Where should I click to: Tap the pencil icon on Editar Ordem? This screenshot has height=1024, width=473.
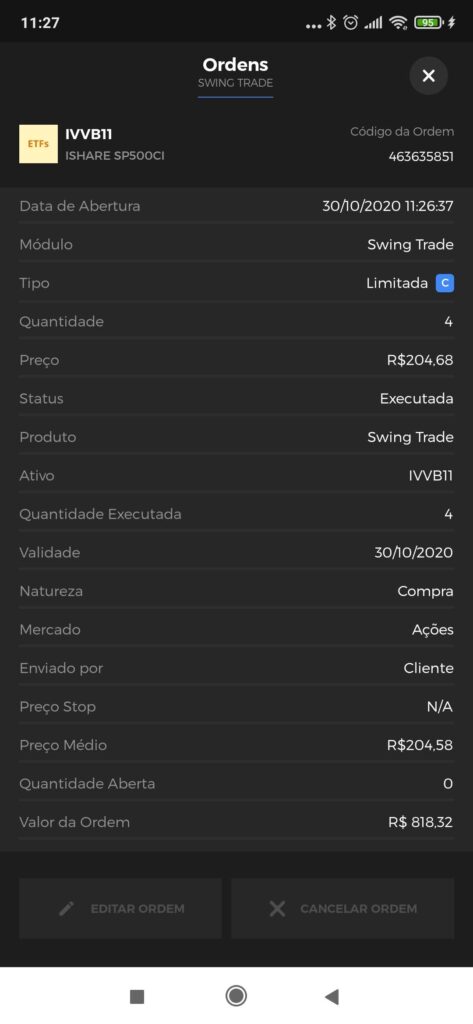67,908
